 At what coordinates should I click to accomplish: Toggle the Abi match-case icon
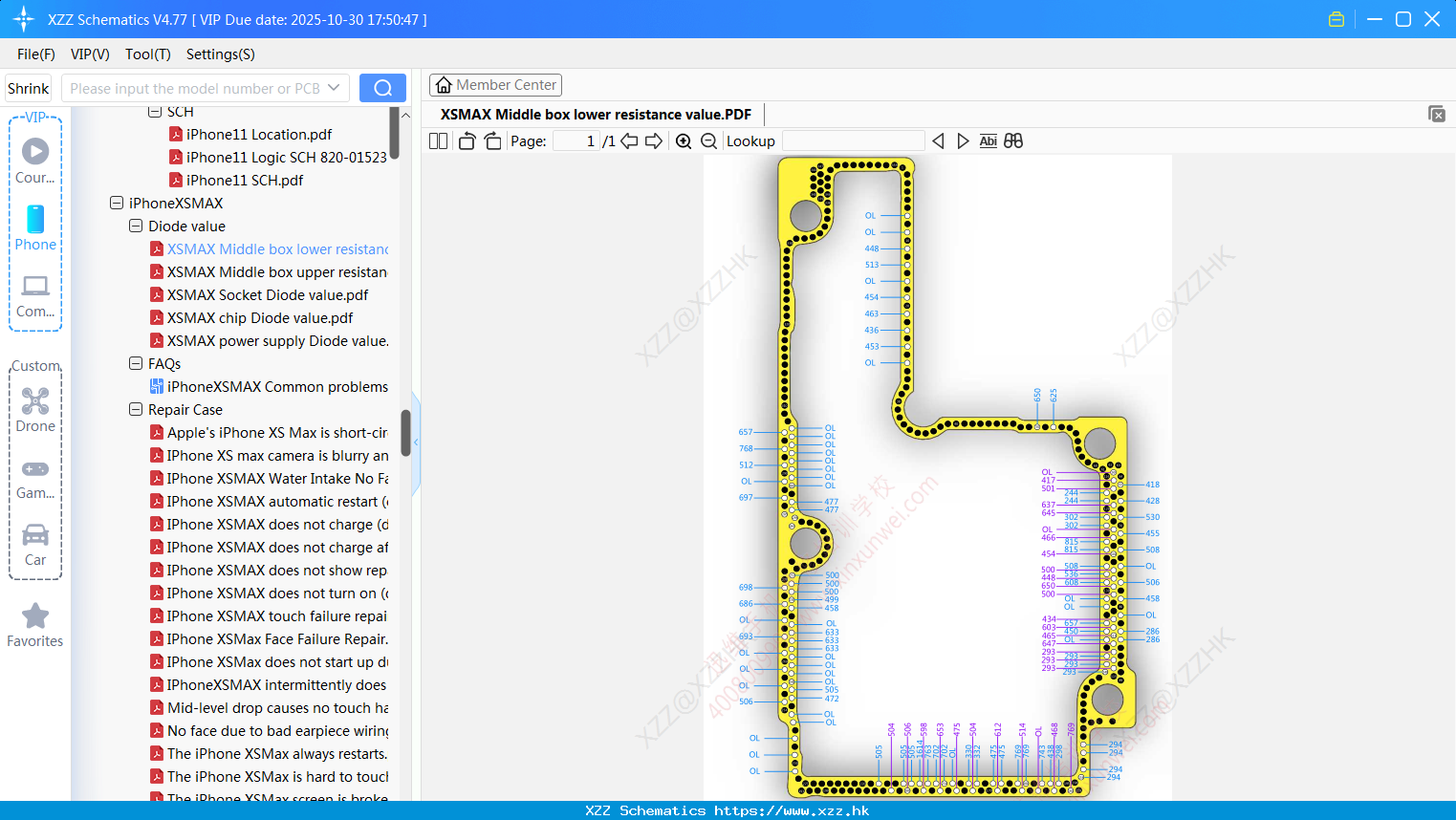point(989,140)
